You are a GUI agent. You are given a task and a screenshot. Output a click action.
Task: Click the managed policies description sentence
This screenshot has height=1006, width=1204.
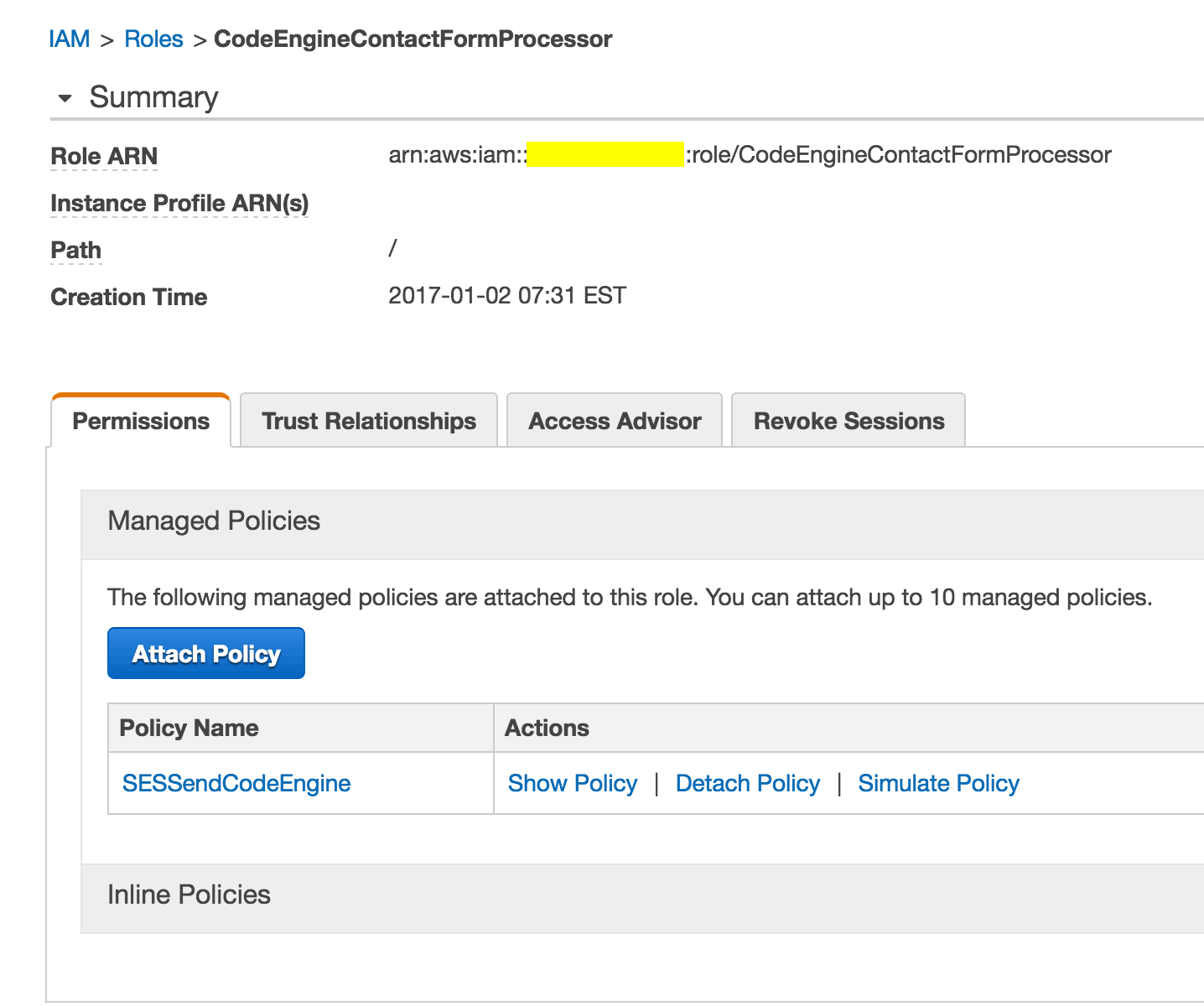tap(630, 598)
